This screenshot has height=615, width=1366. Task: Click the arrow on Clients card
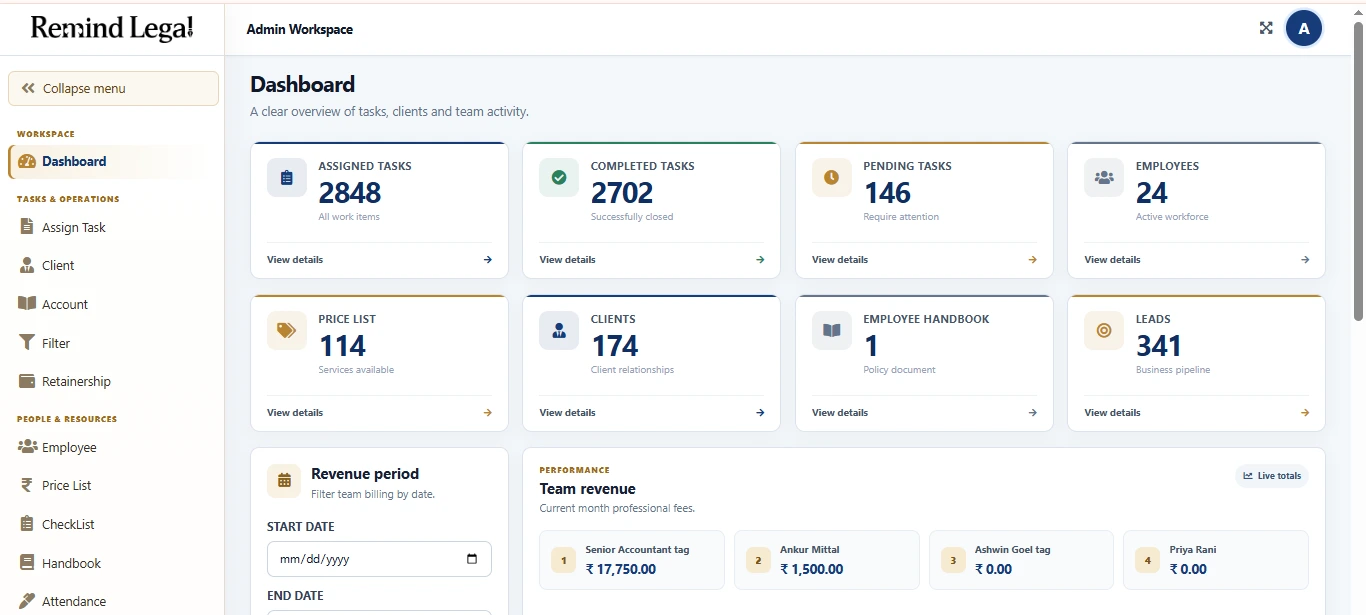[760, 413]
